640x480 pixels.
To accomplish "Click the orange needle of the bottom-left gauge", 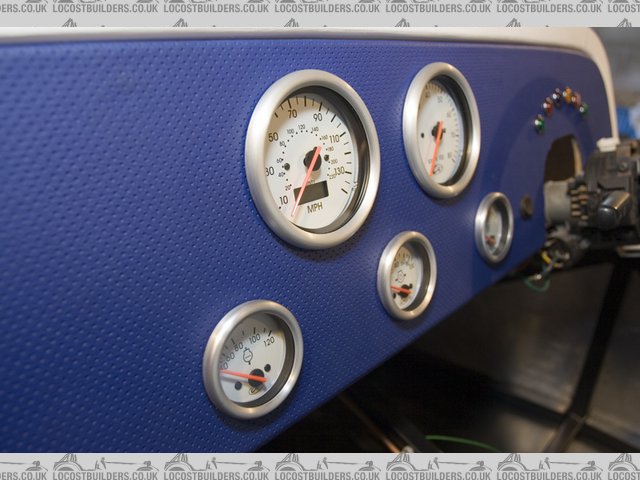I will pos(240,376).
